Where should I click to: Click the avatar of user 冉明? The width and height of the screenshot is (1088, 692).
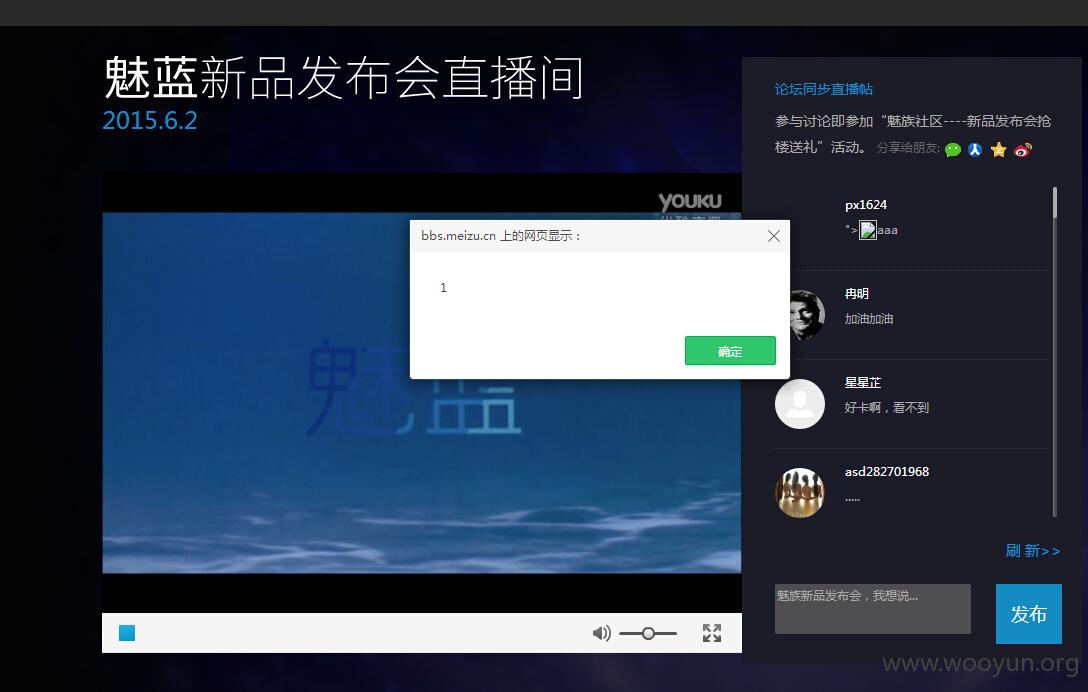pos(807,314)
